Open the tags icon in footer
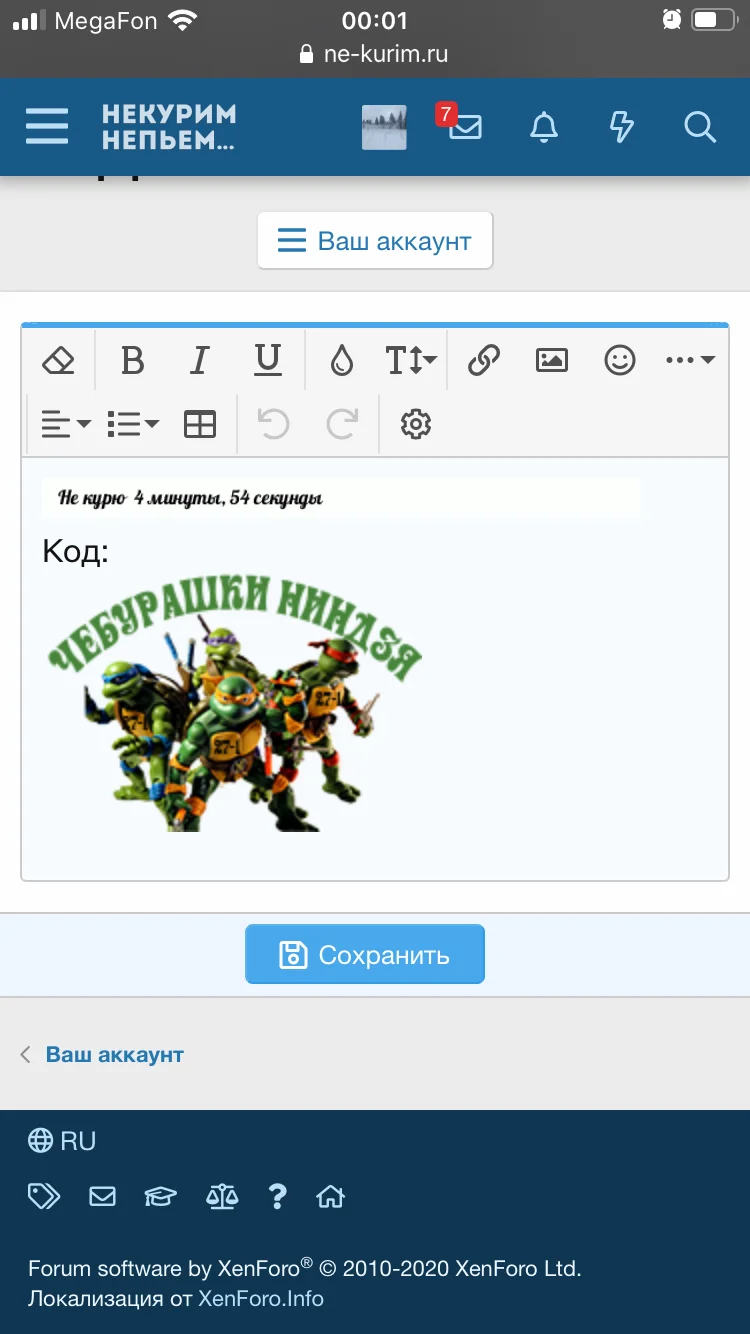The height and width of the screenshot is (1334, 750). 44,1196
